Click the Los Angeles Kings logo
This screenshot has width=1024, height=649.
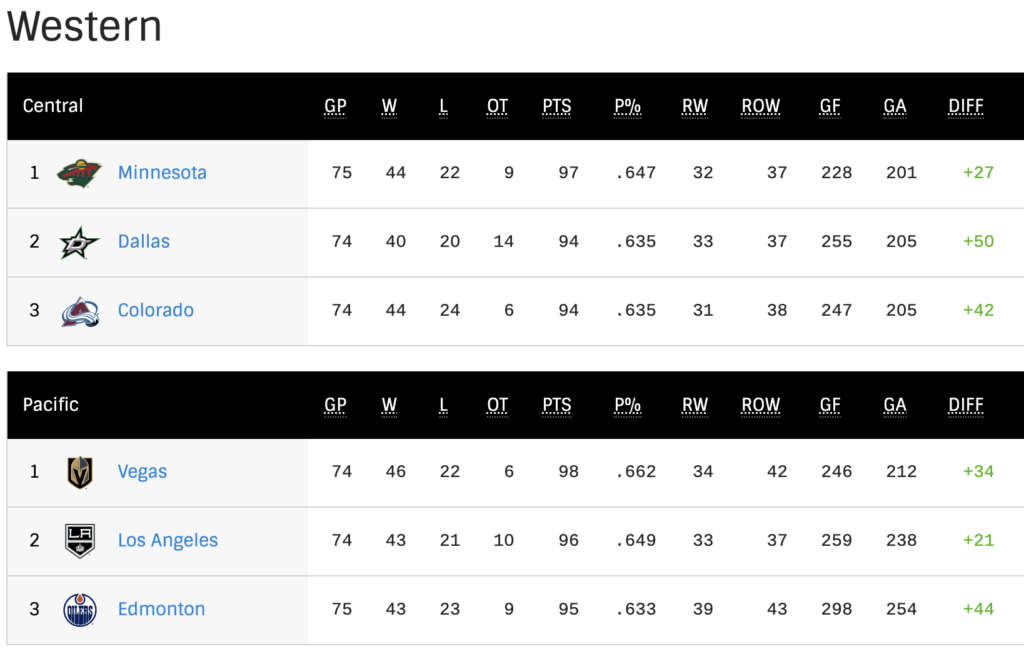coord(80,541)
